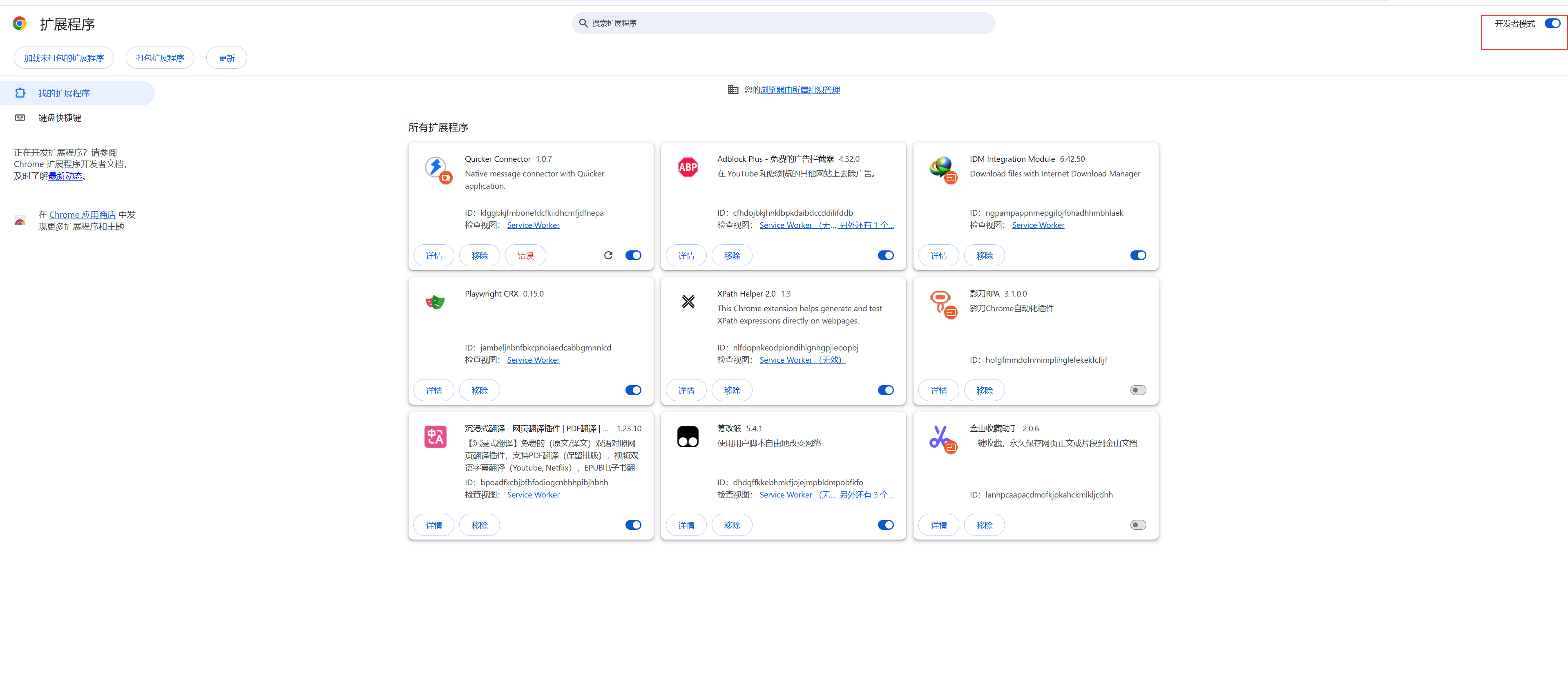Click 加载未打包的扩展程序 button
This screenshot has height=685, width=1568.
(x=64, y=58)
